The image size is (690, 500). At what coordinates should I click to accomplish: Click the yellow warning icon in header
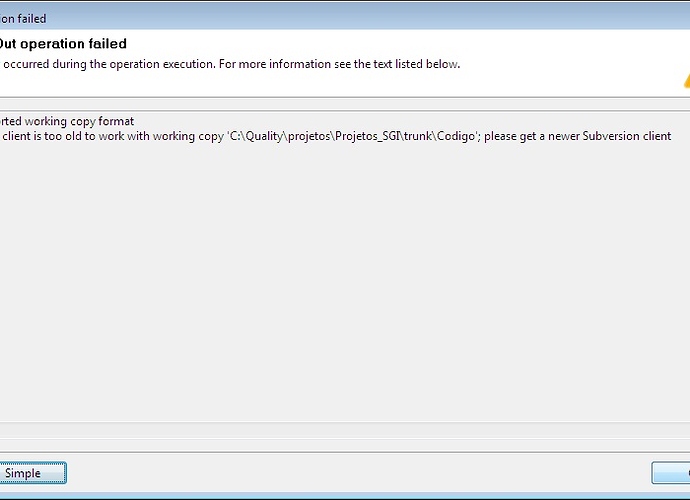click(687, 81)
